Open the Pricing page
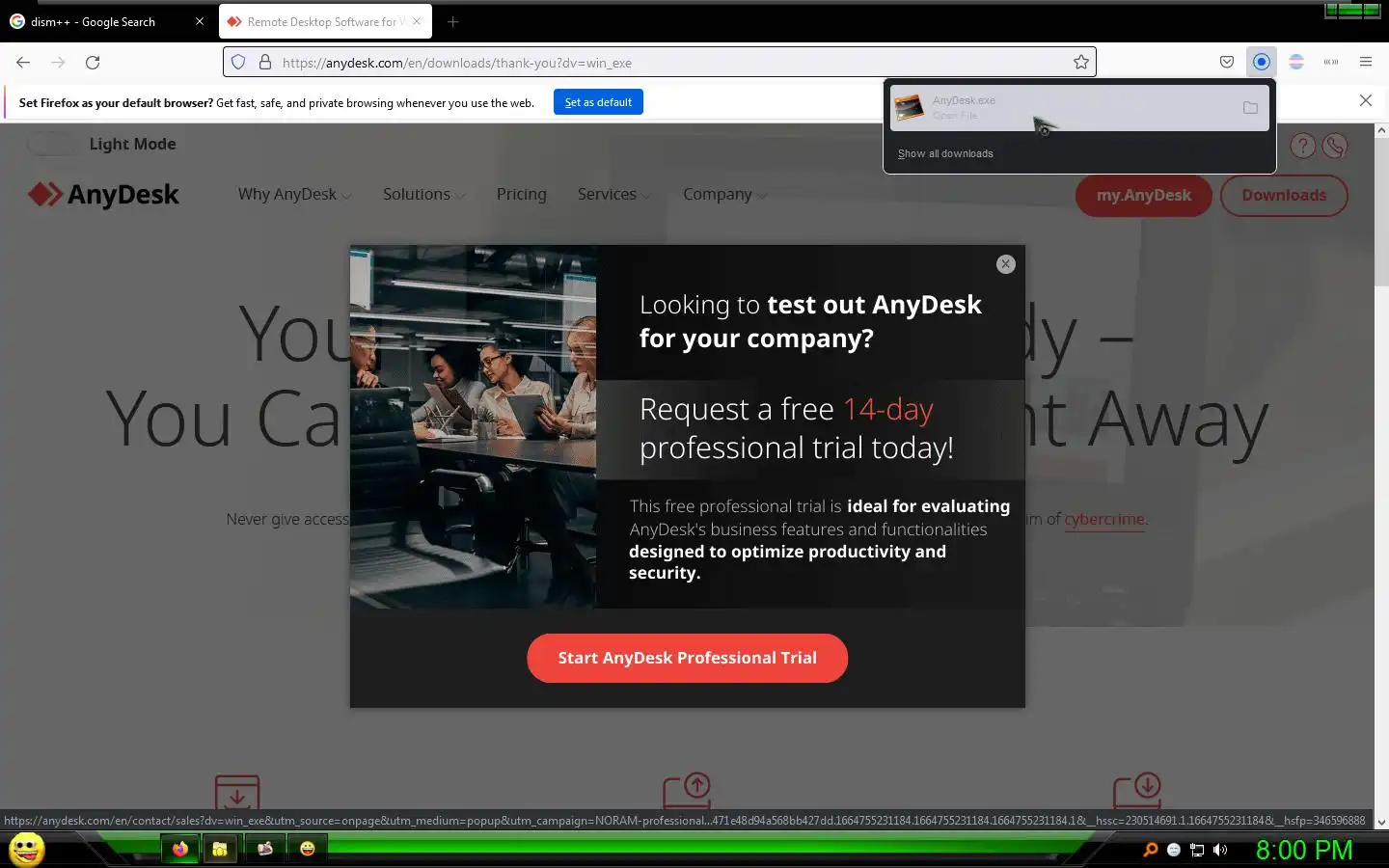 521,194
